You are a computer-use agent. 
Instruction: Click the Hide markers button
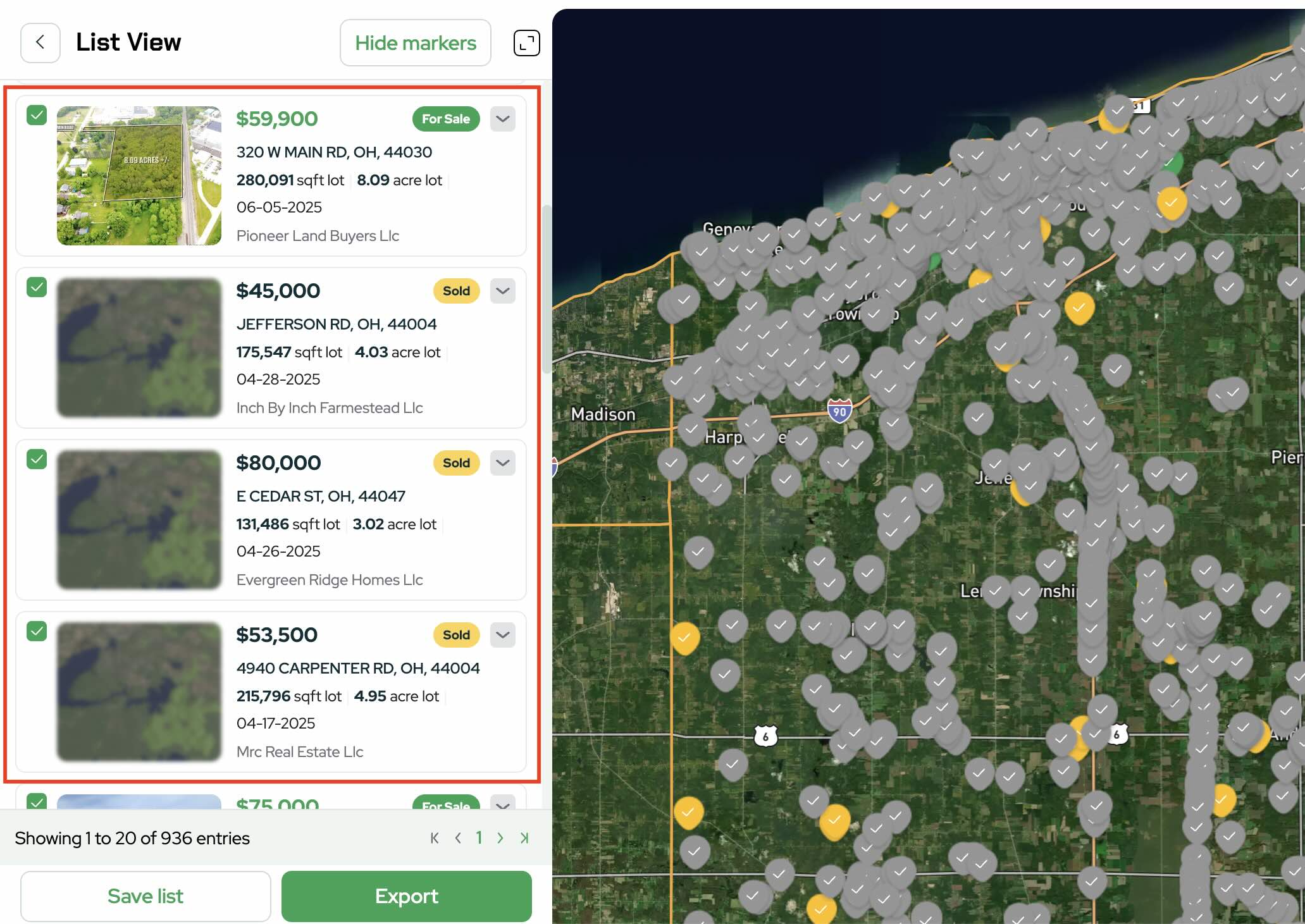(x=415, y=43)
